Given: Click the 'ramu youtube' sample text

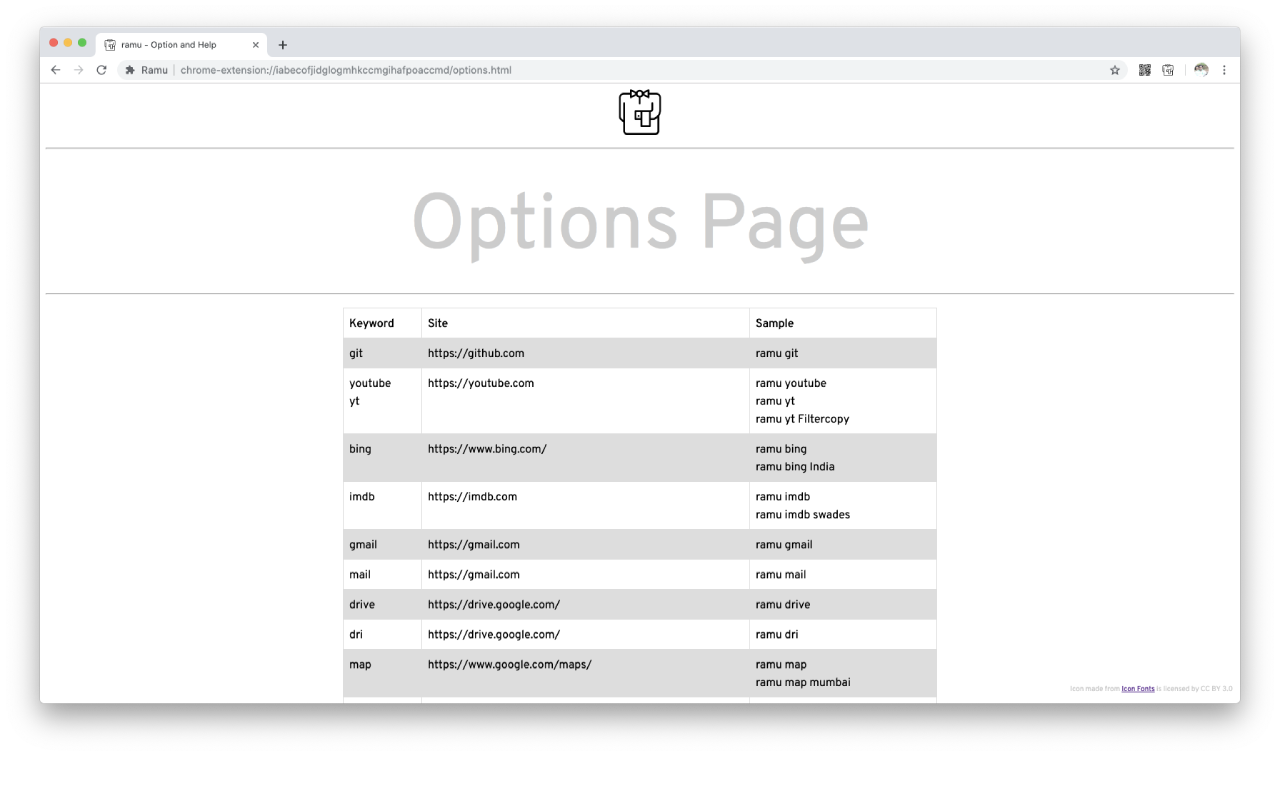Looking at the screenshot, I should point(791,383).
